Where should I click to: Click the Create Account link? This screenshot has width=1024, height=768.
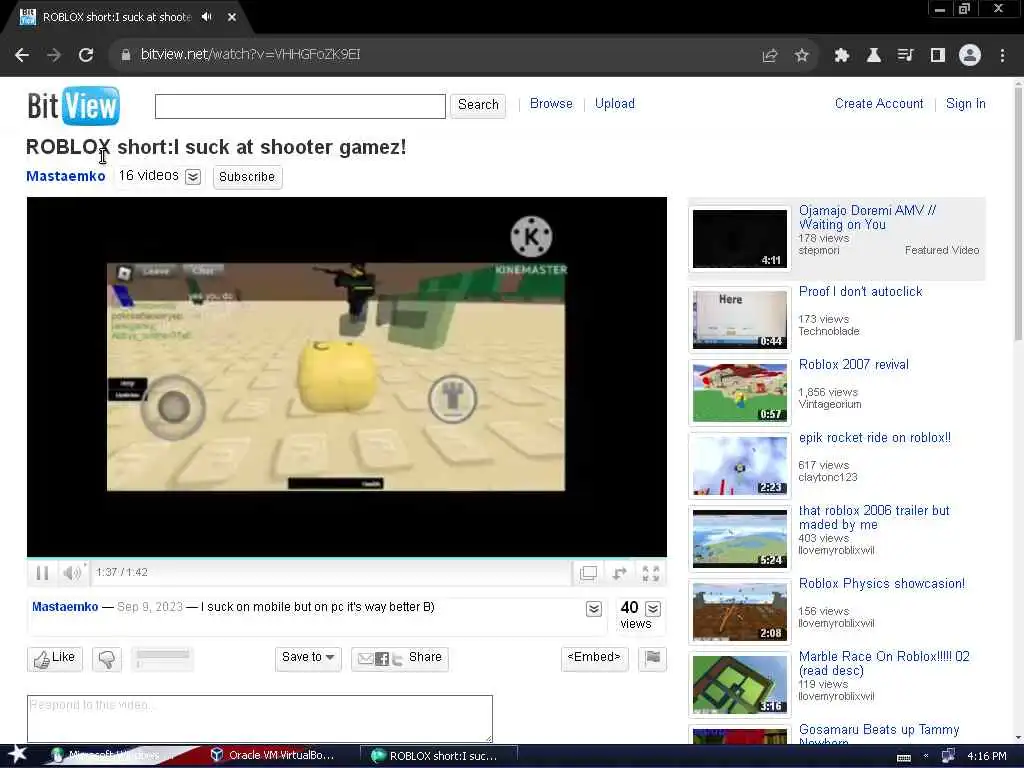pos(879,104)
